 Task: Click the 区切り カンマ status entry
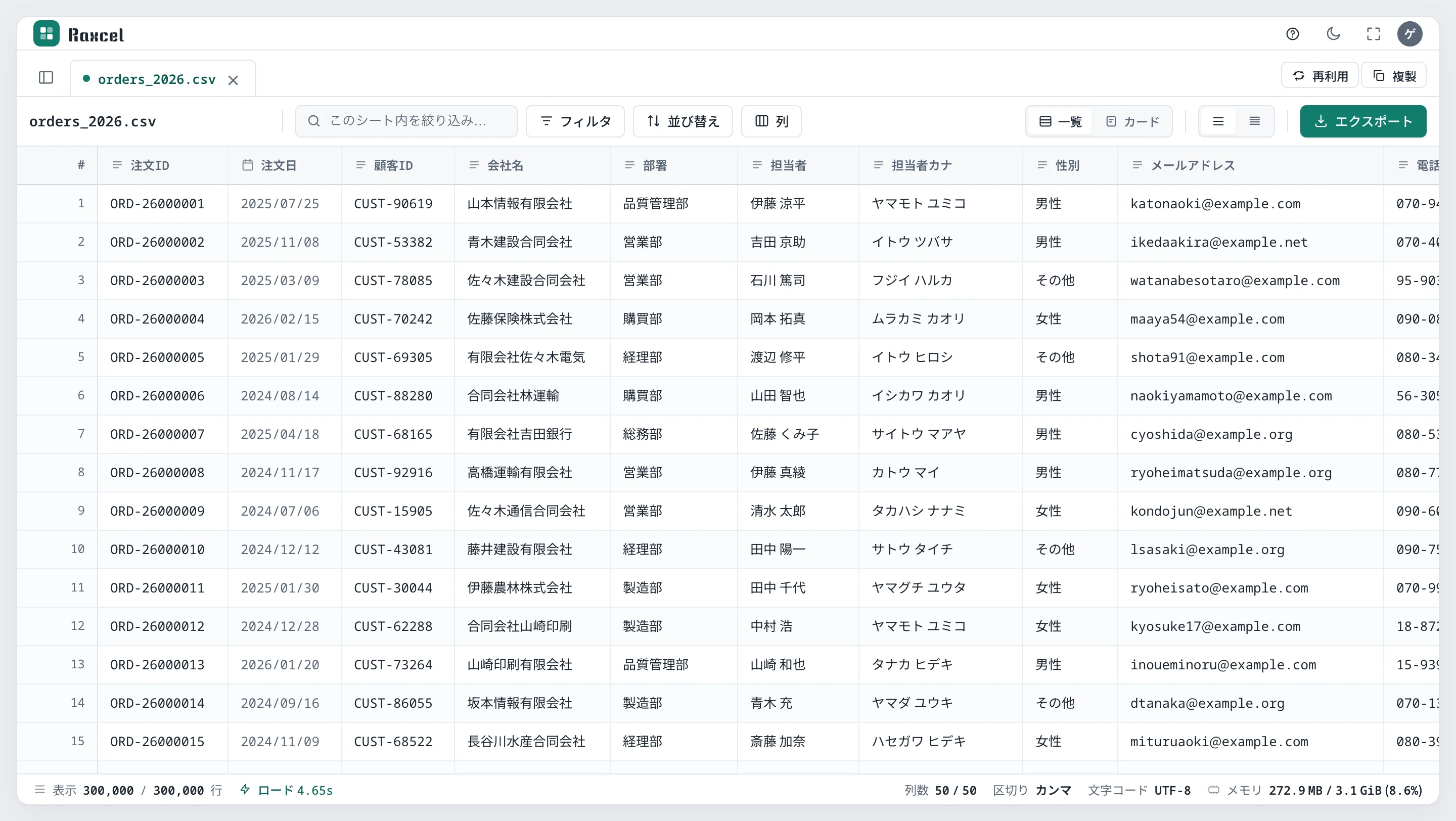coord(1032,791)
